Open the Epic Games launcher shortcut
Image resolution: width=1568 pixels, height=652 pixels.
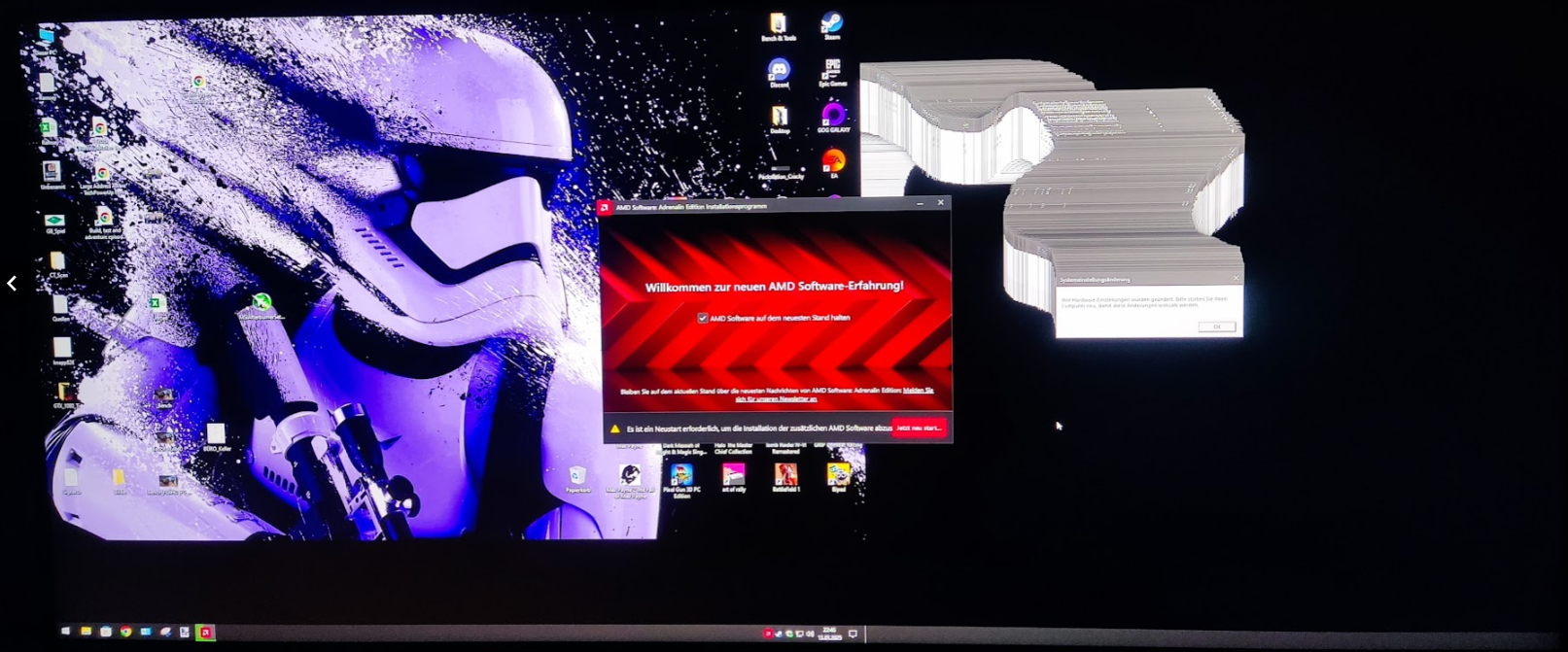[832, 73]
